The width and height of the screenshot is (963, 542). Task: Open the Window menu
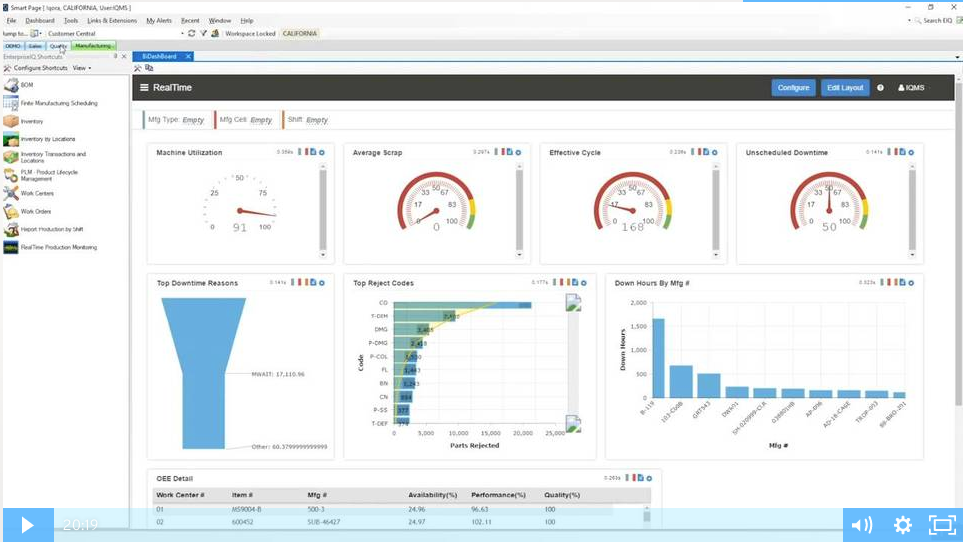tap(220, 20)
